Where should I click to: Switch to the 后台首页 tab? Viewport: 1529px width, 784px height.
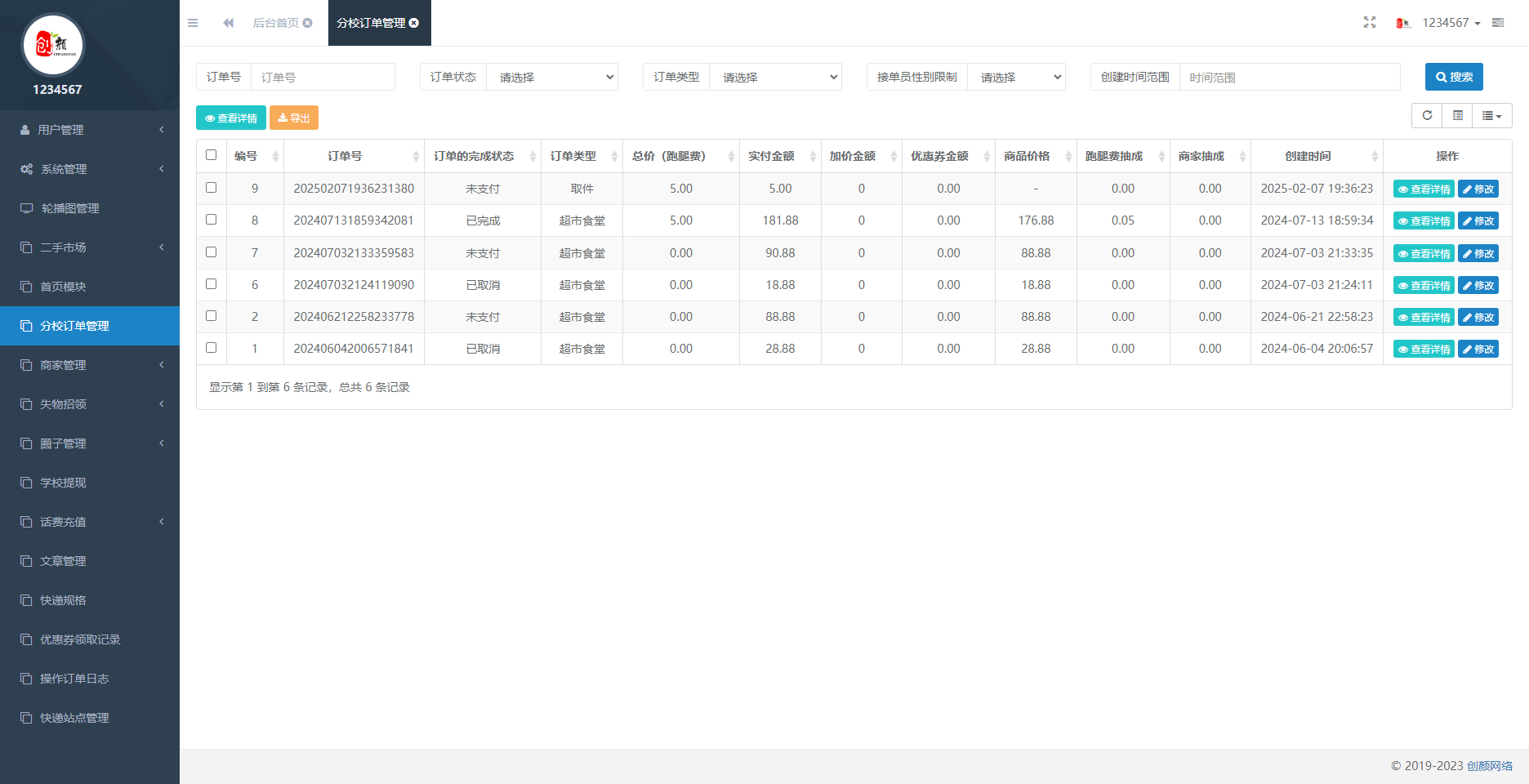[276, 23]
